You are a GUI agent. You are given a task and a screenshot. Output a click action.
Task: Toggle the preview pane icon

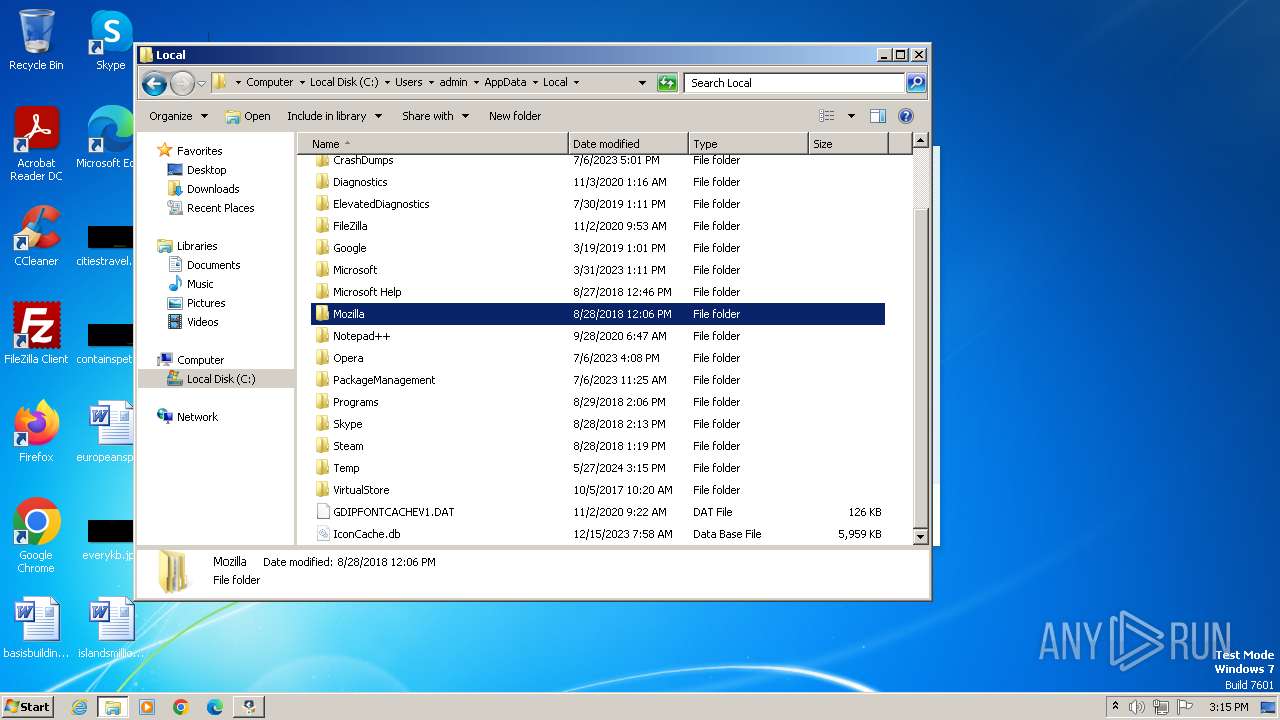coord(877,116)
